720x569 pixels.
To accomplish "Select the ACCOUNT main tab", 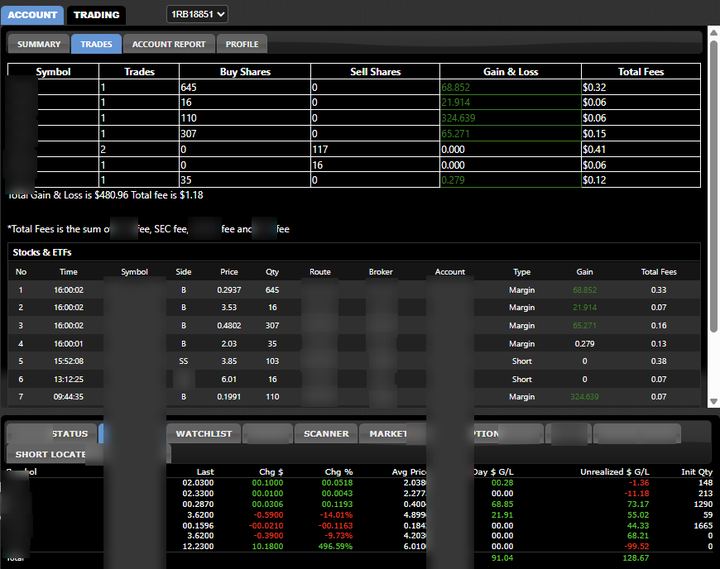I will coord(32,15).
